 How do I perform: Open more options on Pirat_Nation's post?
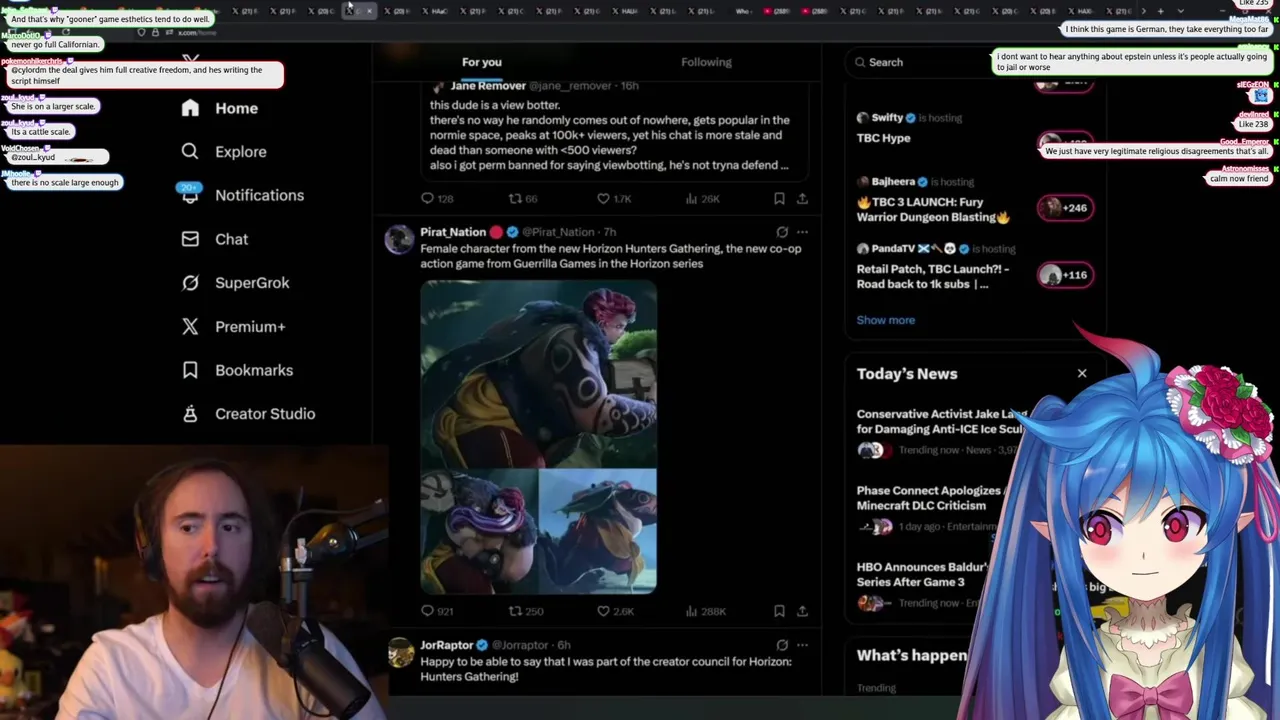point(802,232)
